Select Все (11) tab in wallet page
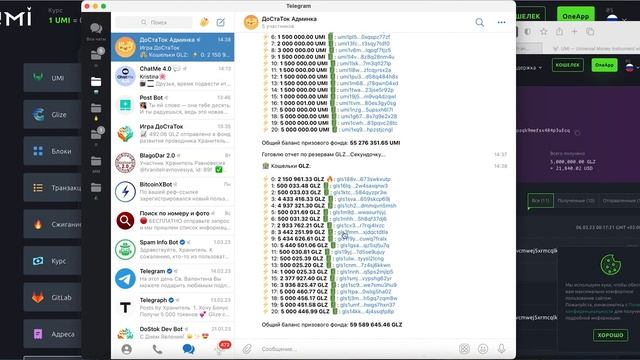The height and width of the screenshot is (360, 640). point(540,200)
